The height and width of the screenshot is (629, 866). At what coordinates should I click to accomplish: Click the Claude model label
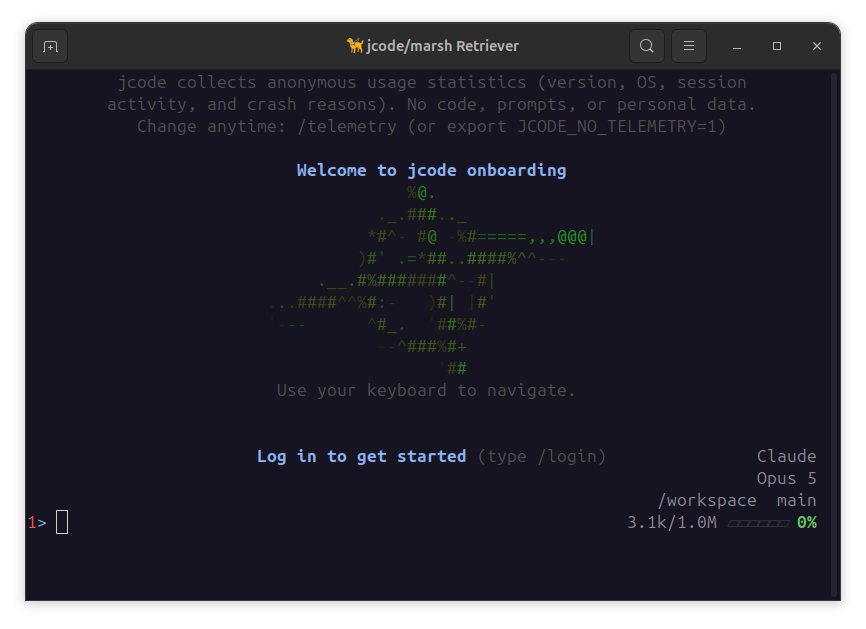[x=786, y=456]
